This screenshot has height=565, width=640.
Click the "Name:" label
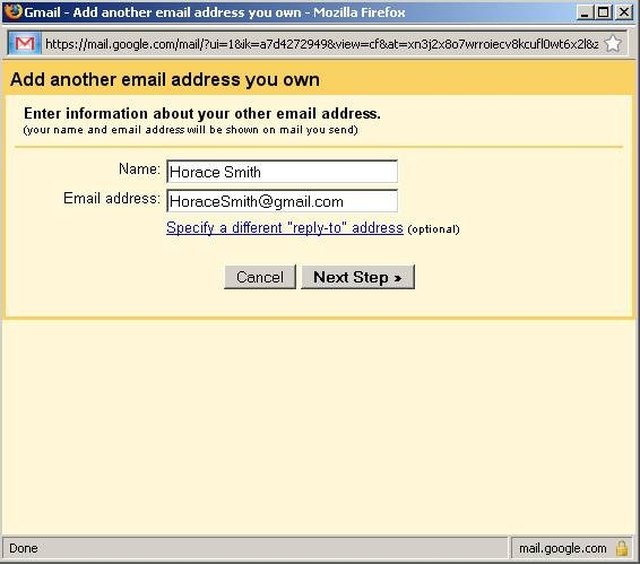coord(140,169)
